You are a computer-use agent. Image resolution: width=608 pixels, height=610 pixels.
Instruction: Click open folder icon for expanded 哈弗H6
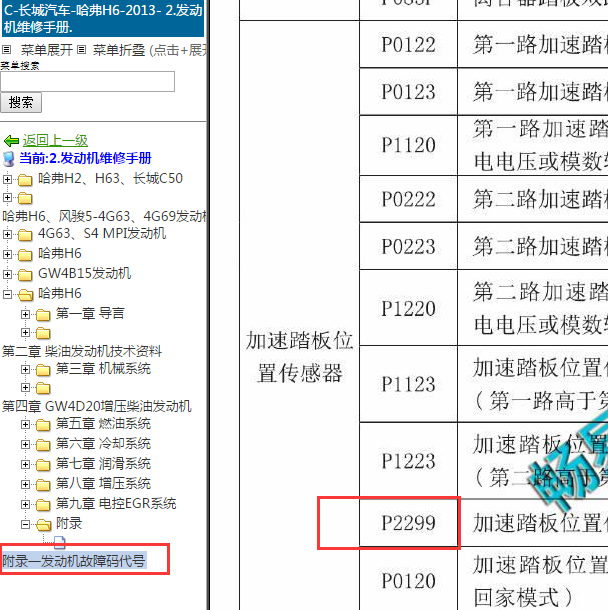coord(26,294)
